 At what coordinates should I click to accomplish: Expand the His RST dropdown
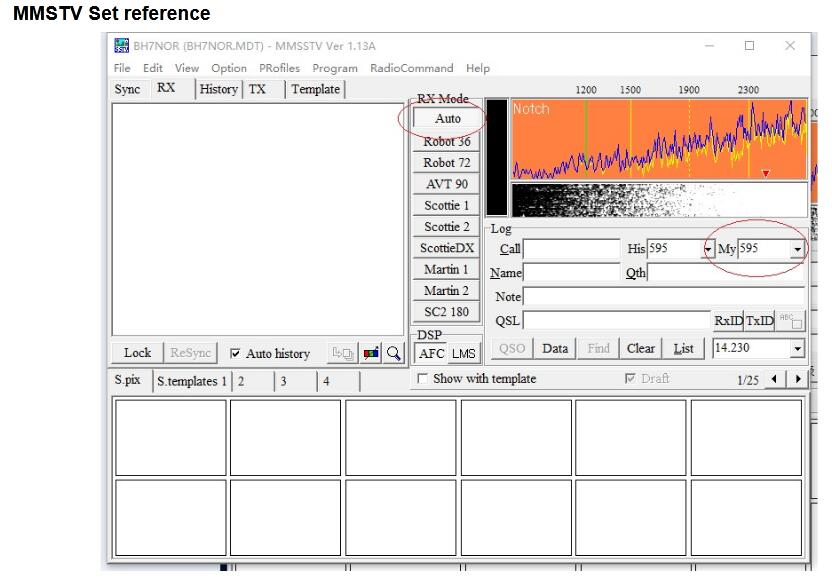707,249
